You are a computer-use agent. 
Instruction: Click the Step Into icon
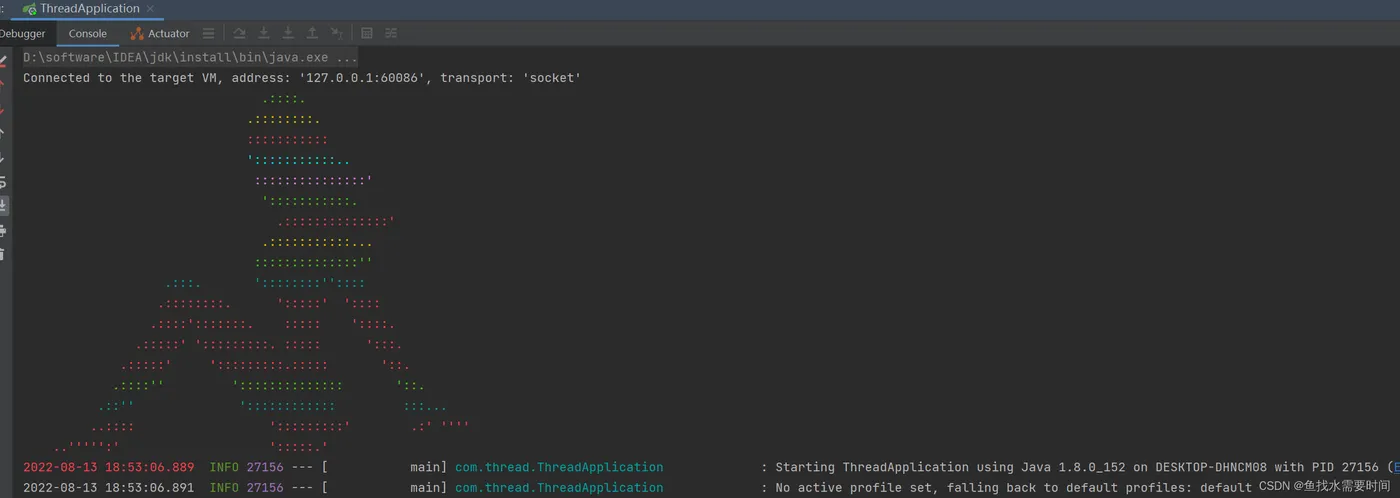264,33
